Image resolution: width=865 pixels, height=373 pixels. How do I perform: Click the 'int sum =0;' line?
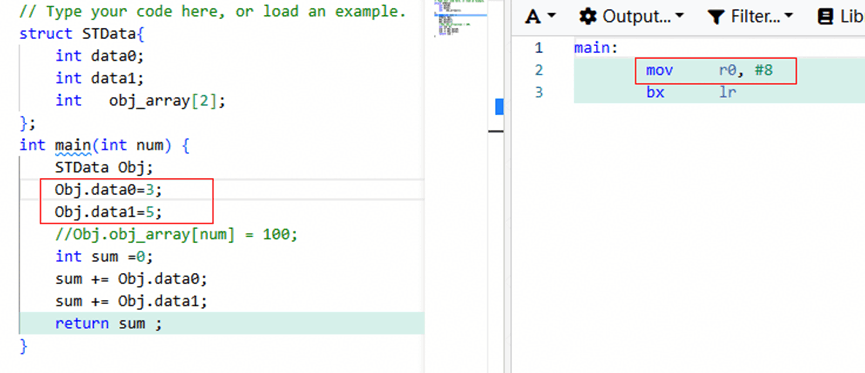(x=104, y=257)
